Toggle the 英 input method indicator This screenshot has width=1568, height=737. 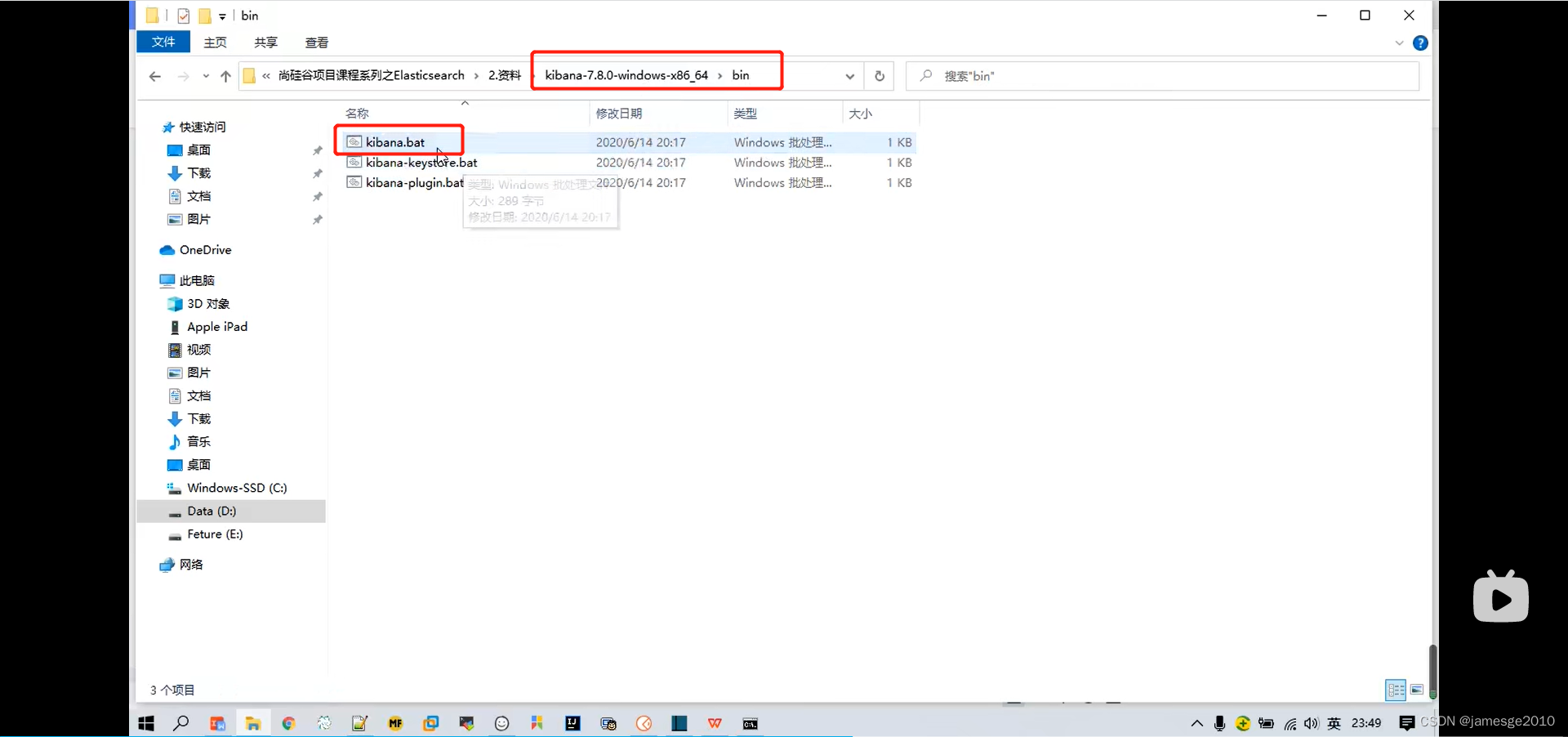[1334, 724]
